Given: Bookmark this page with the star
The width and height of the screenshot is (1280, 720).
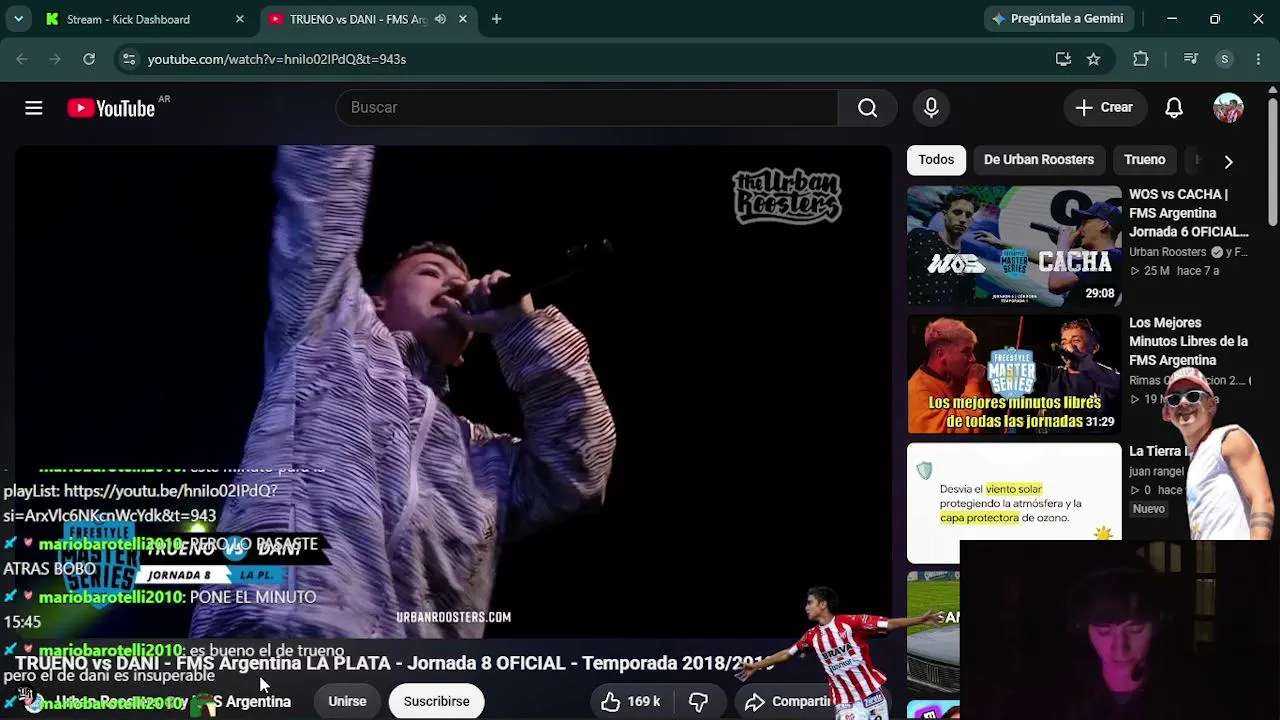Looking at the screenshot, I should (x=1094, y=59).
